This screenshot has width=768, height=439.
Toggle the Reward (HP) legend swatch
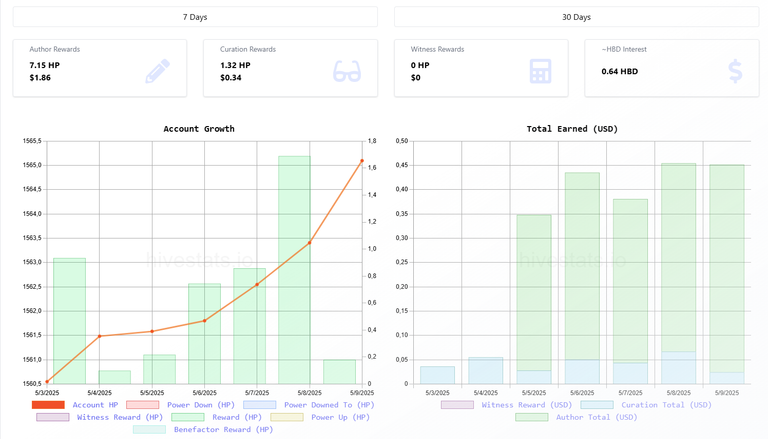[x=188, y=417]
